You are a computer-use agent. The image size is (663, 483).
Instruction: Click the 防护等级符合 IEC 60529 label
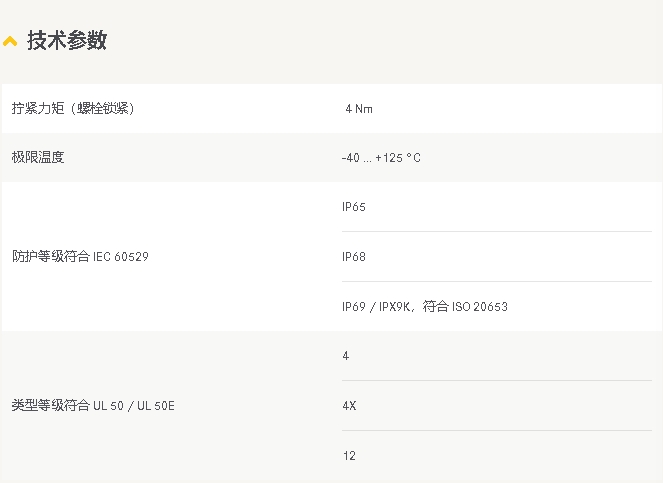point(80,256)
